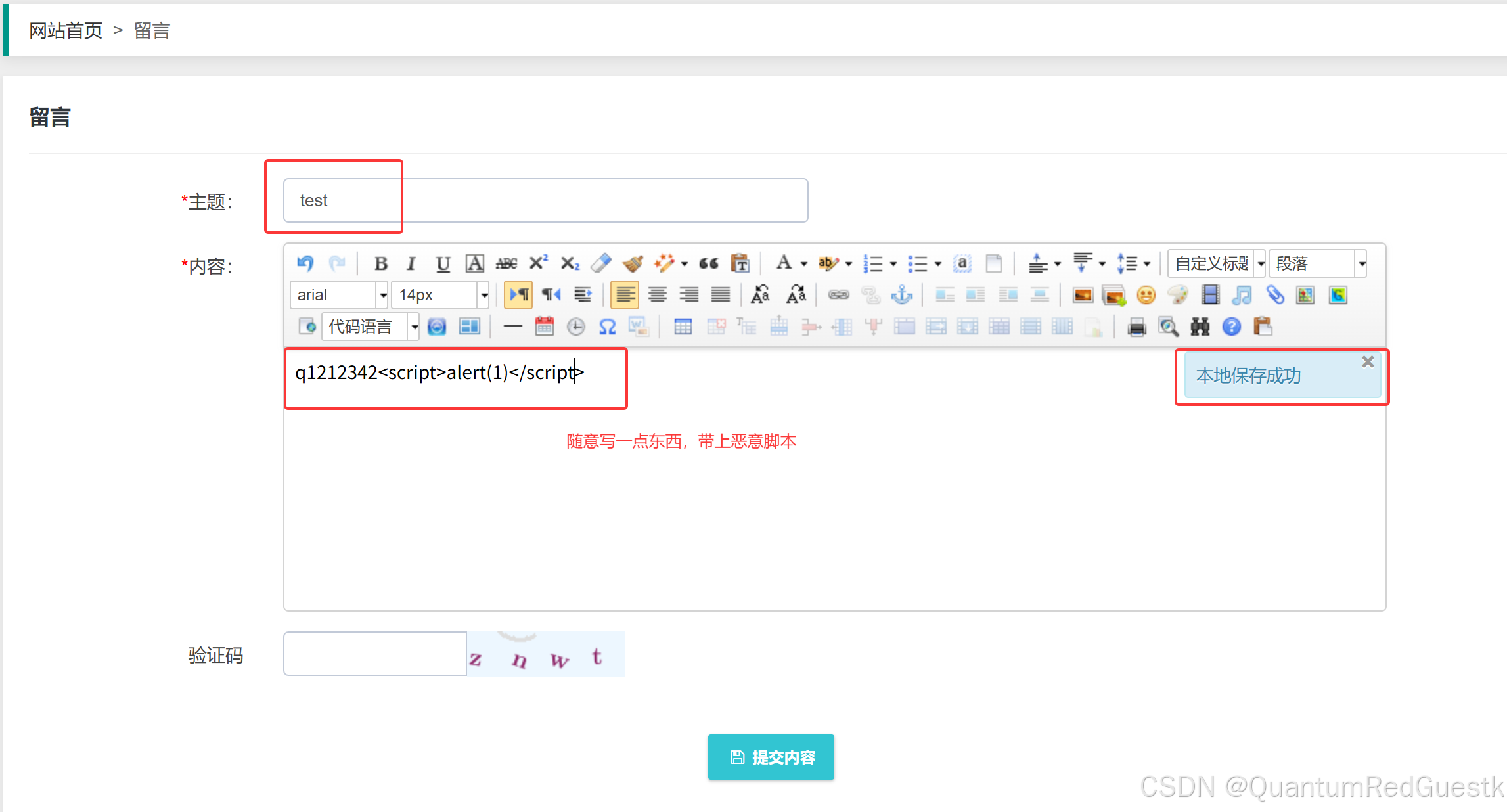
Task: Close the 本地保存成功 notification
Action: pyautogui.click(x=1368, y=362)
